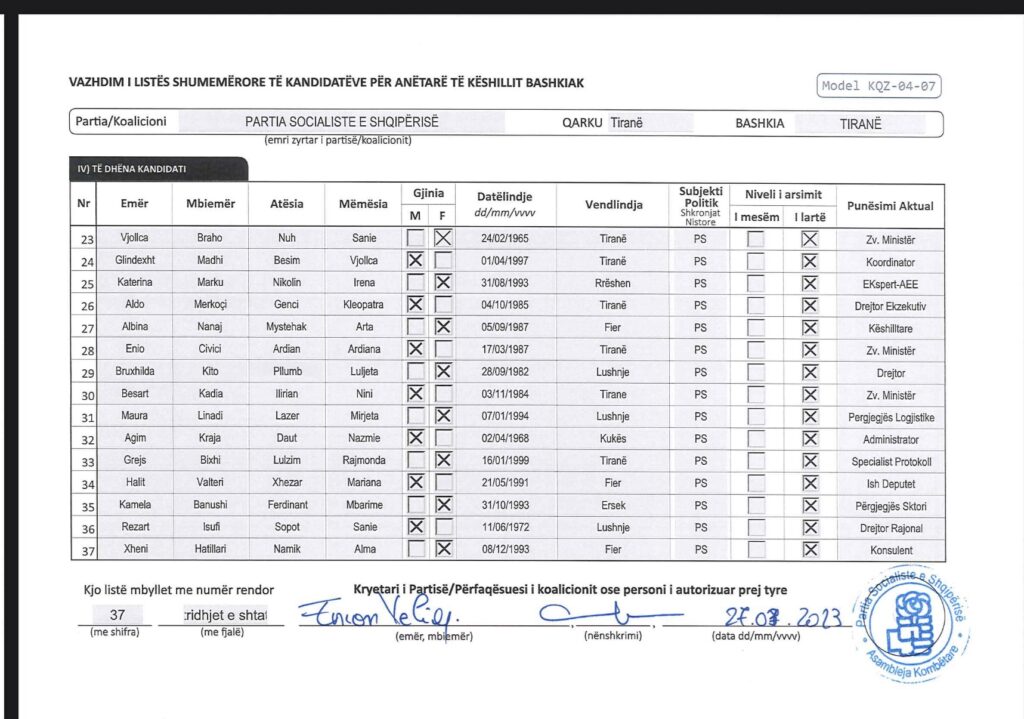Click the closing number field showing 37
Screen dimensions: 1024x719
pos(118,615)
